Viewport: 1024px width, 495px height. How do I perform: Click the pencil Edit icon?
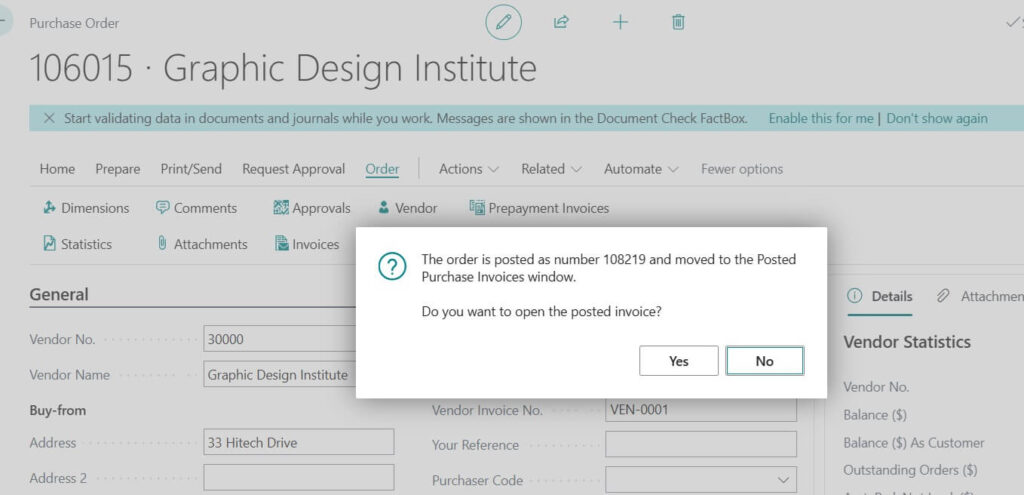point(503,22)
